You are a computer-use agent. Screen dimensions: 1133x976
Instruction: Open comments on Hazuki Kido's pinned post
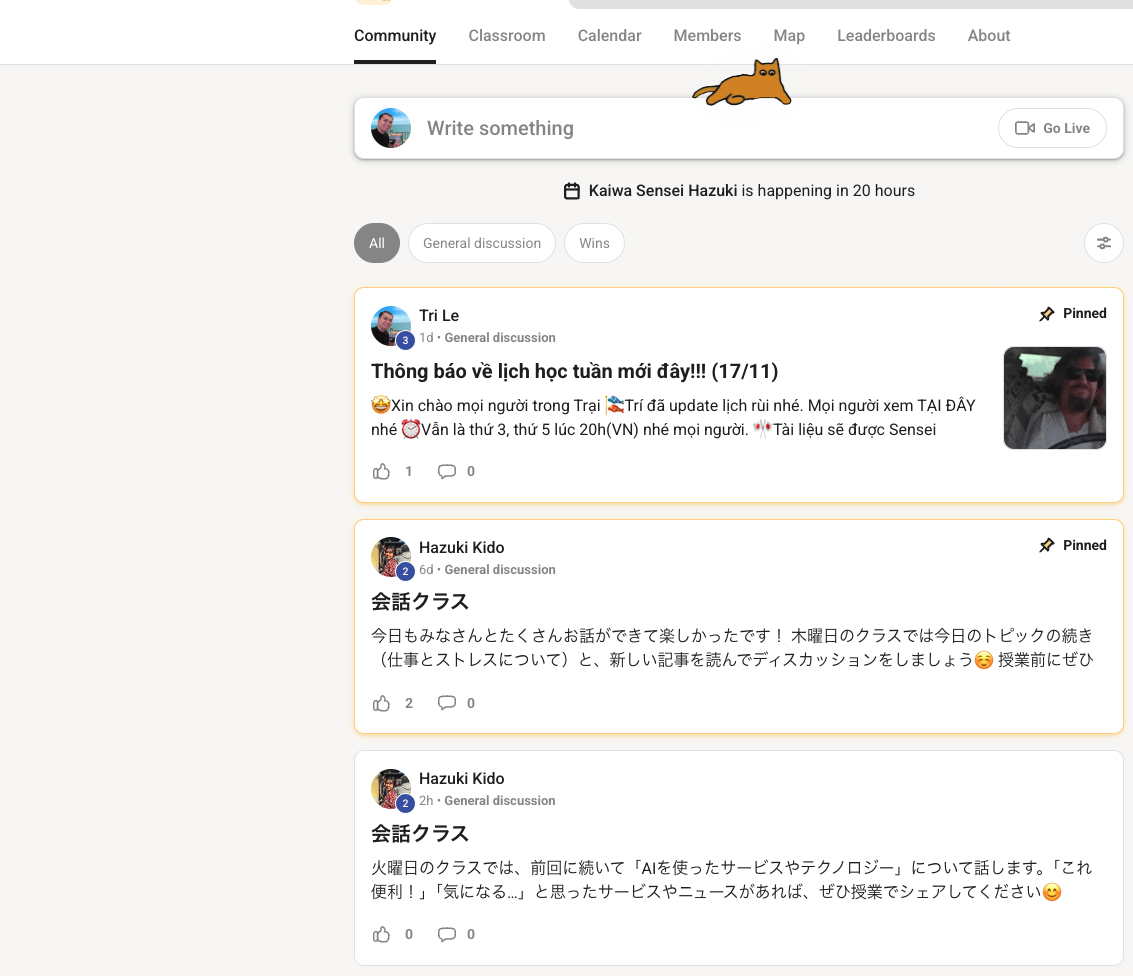click(447, 703)
